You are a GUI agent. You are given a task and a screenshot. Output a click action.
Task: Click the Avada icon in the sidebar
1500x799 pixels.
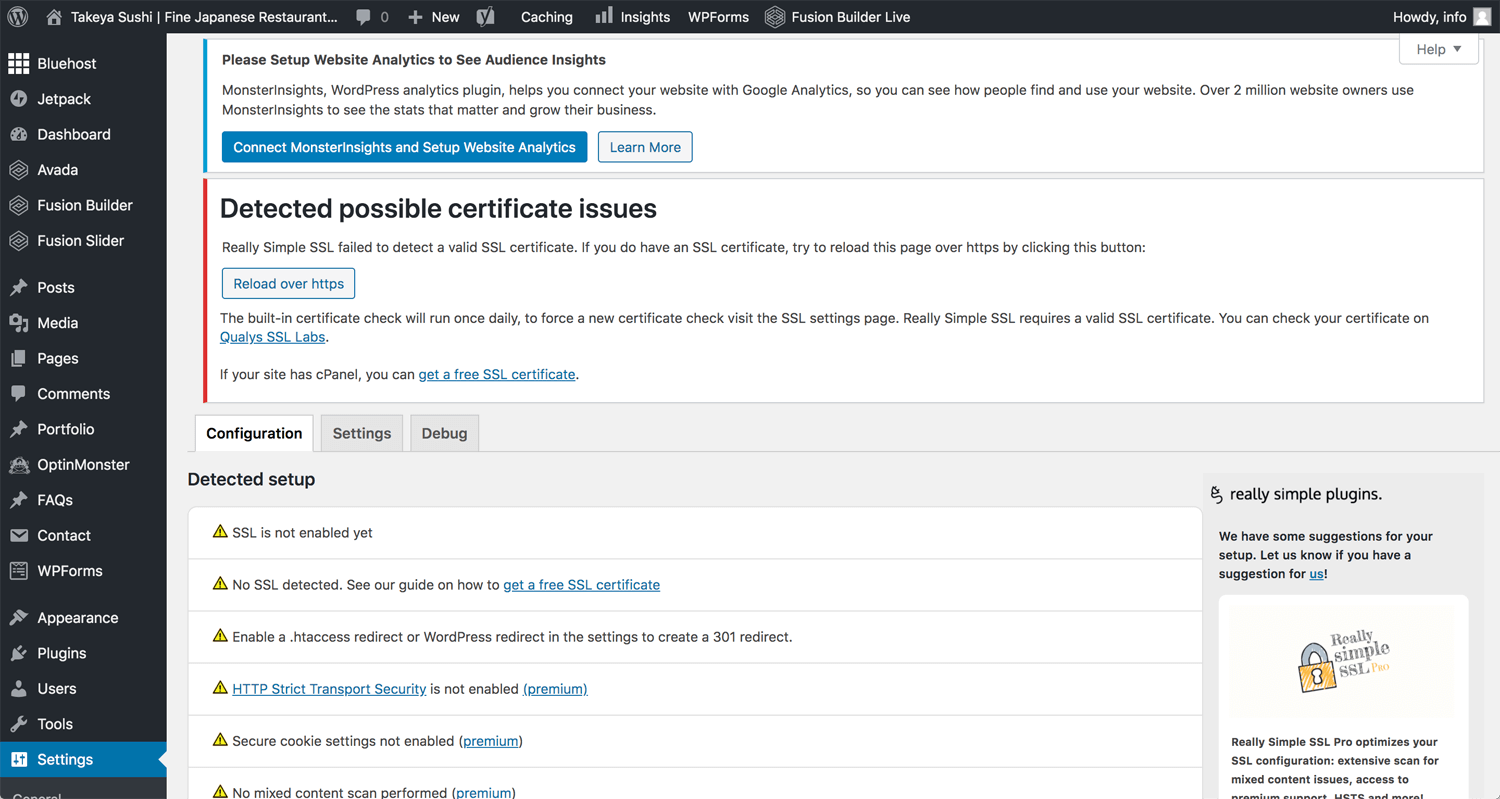point(19,170)
